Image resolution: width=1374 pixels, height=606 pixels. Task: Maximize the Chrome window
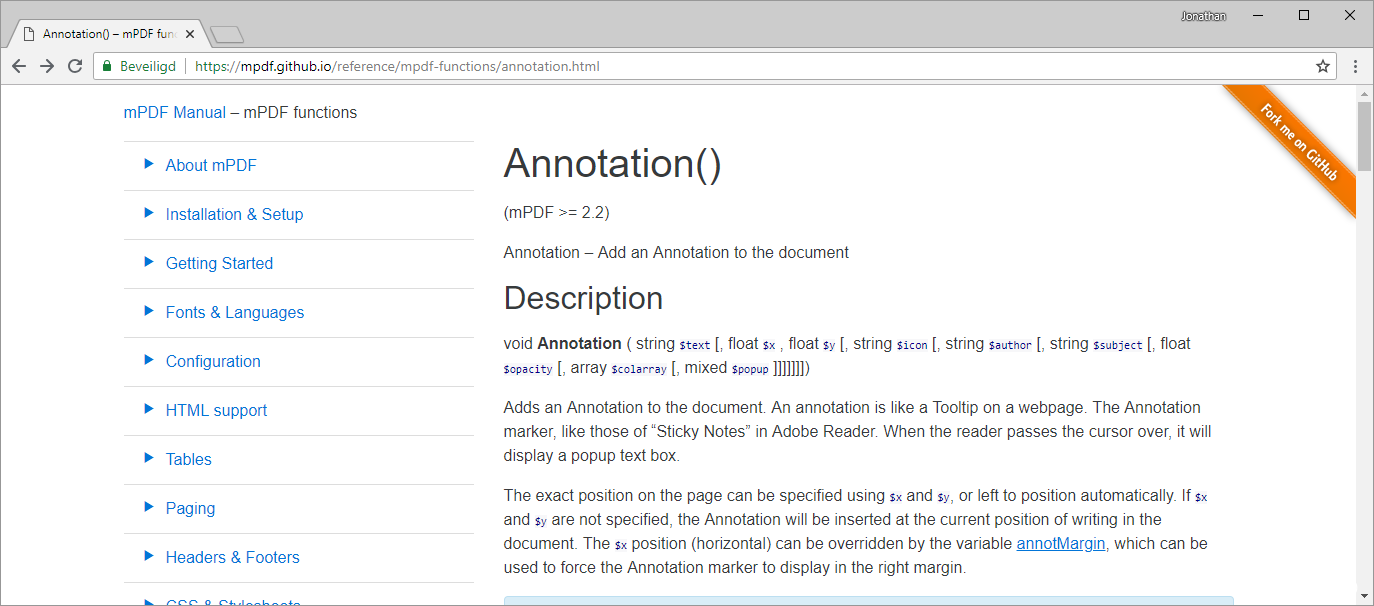pos(1304,15)
